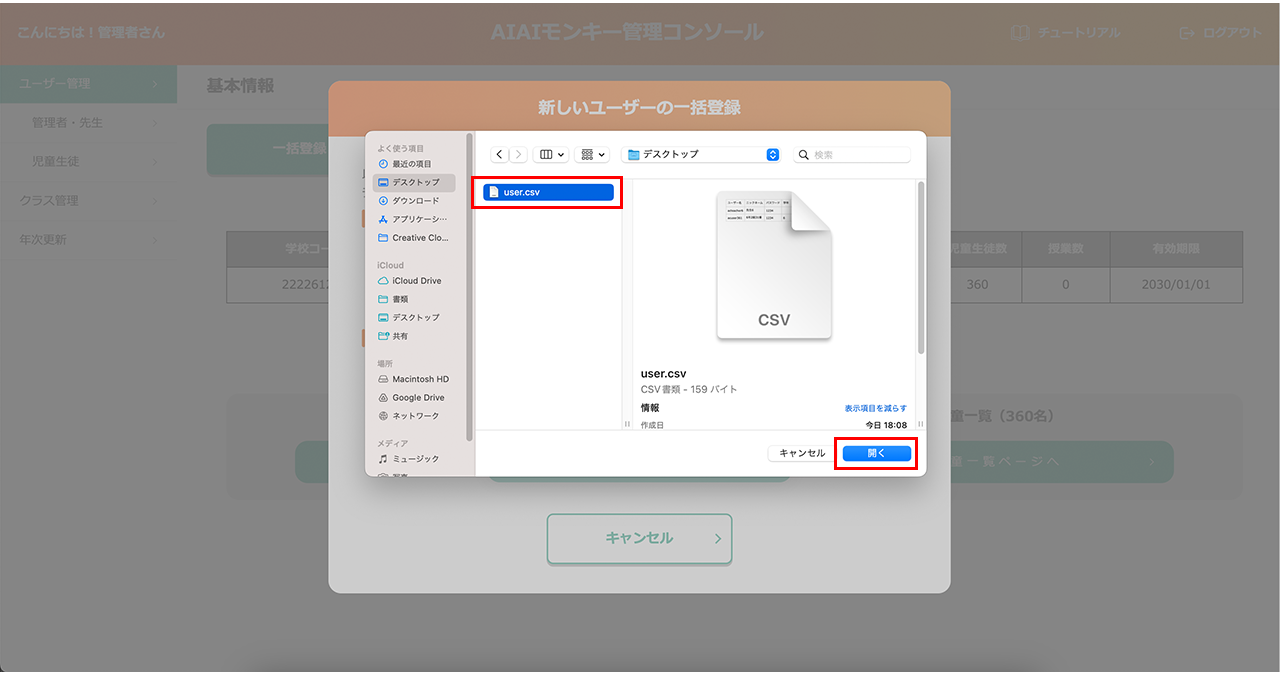Viewport: 1280px width, 675px height.
Task: Select ダウンロード in sidebar
Action: [415, 201]
